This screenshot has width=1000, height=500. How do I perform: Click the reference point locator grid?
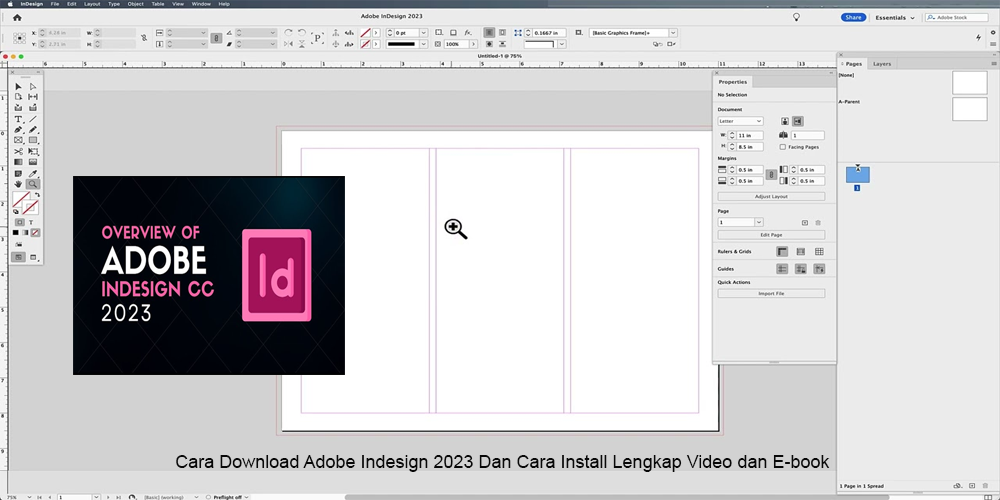20,38
